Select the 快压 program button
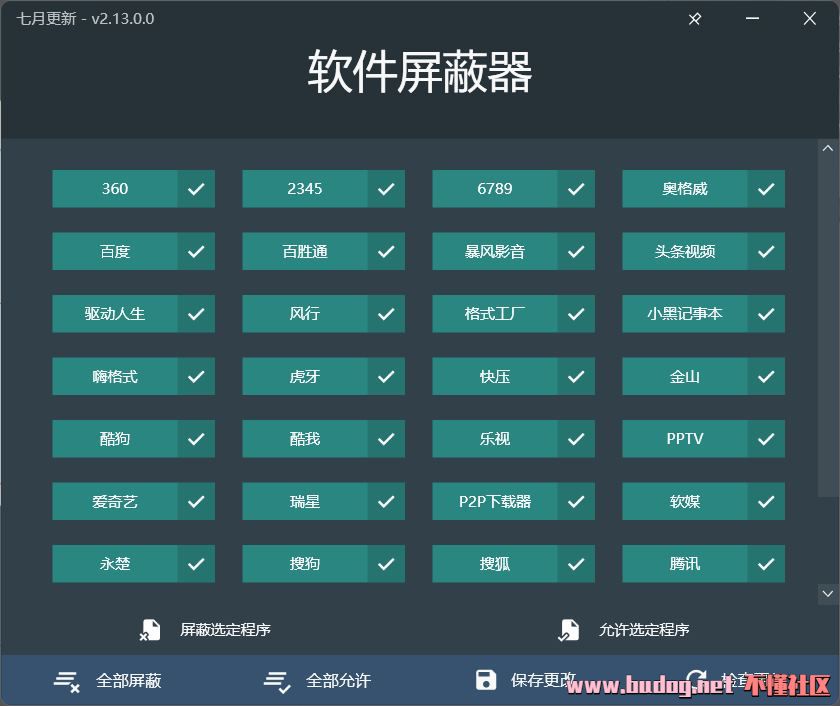 click(x=495, y=377)
